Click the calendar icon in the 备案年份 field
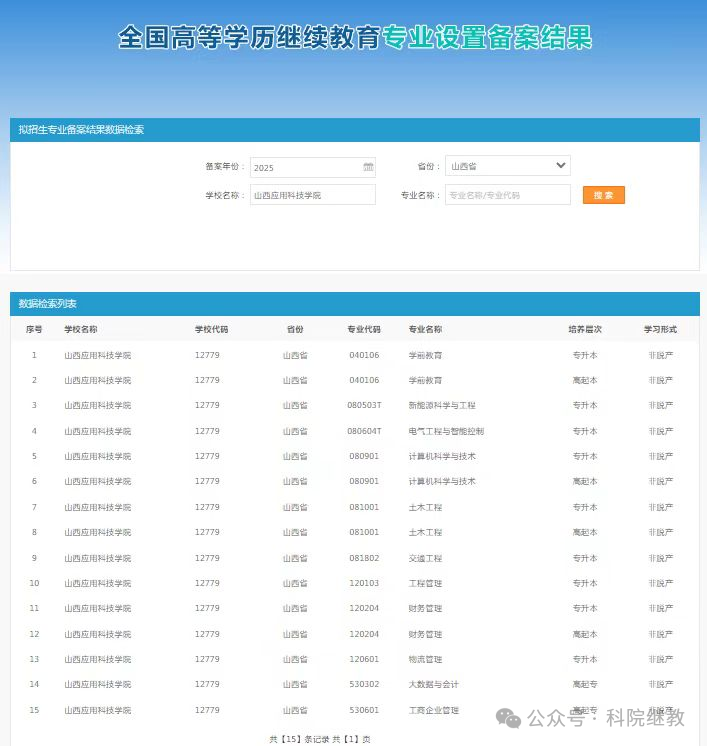Image resolution: width=707 pixels, height=746 pixels. tap(368, 167)
